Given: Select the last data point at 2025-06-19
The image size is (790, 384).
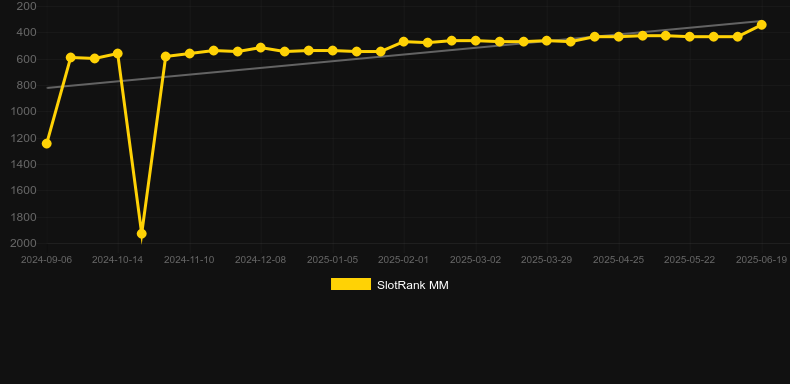Looking at the screenshot, I should (761, 25).
